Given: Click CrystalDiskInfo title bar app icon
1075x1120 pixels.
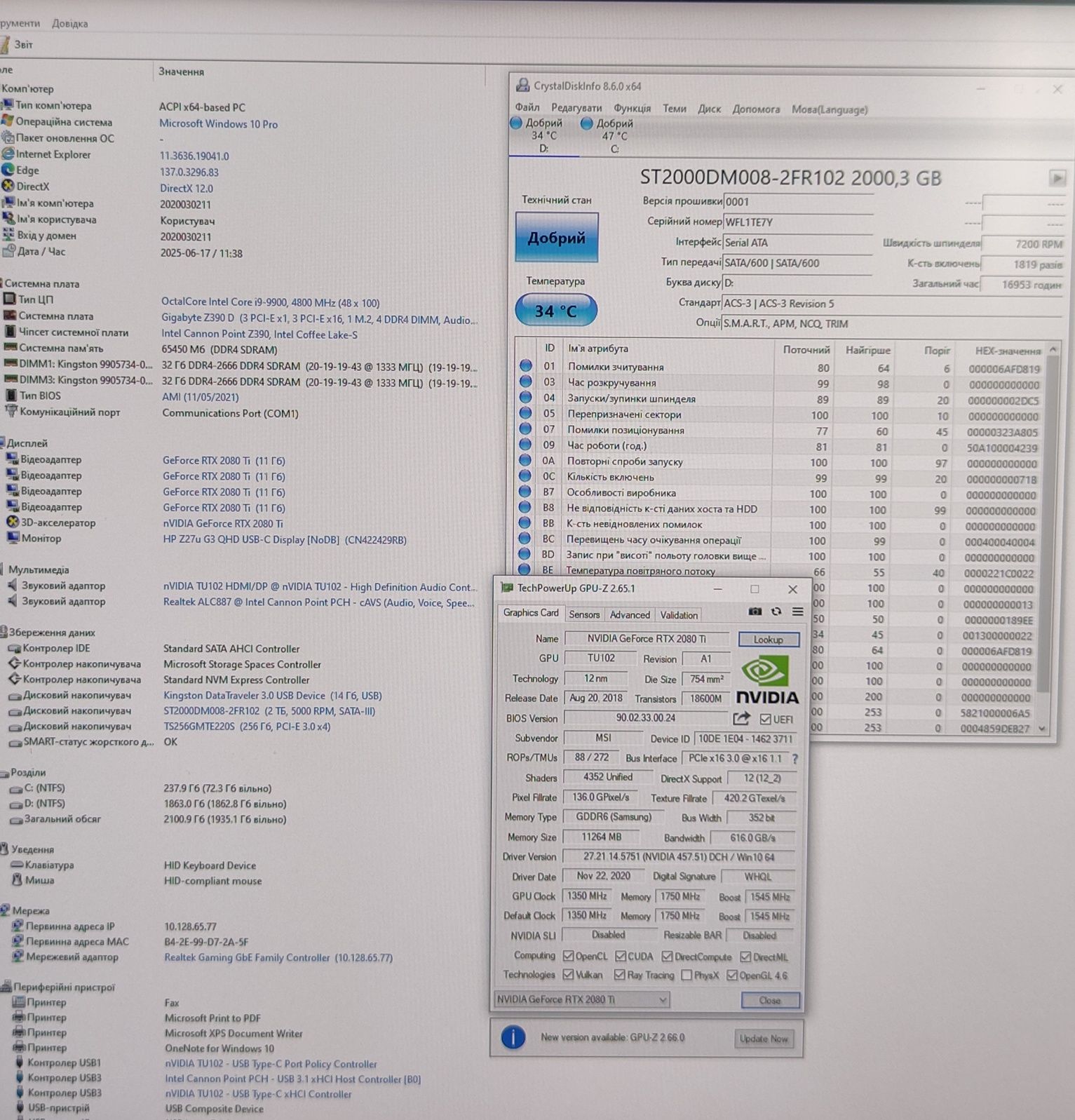Looking at the screenshot, I should coord(522,86).
